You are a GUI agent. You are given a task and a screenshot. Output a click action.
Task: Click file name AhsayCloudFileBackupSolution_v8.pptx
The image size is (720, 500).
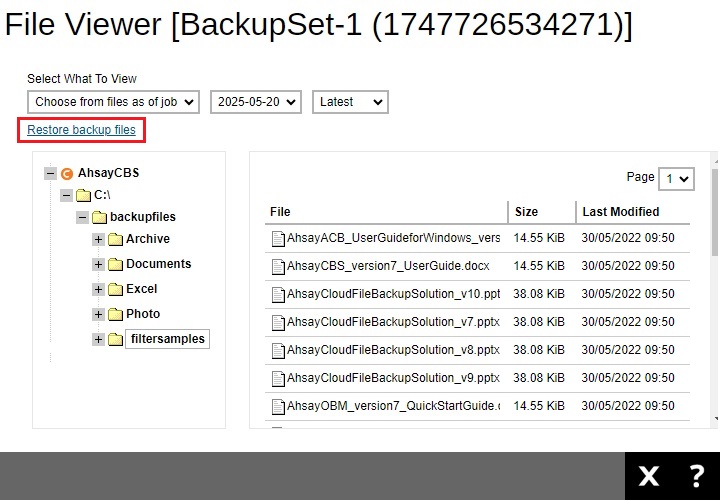pos(394,350)
